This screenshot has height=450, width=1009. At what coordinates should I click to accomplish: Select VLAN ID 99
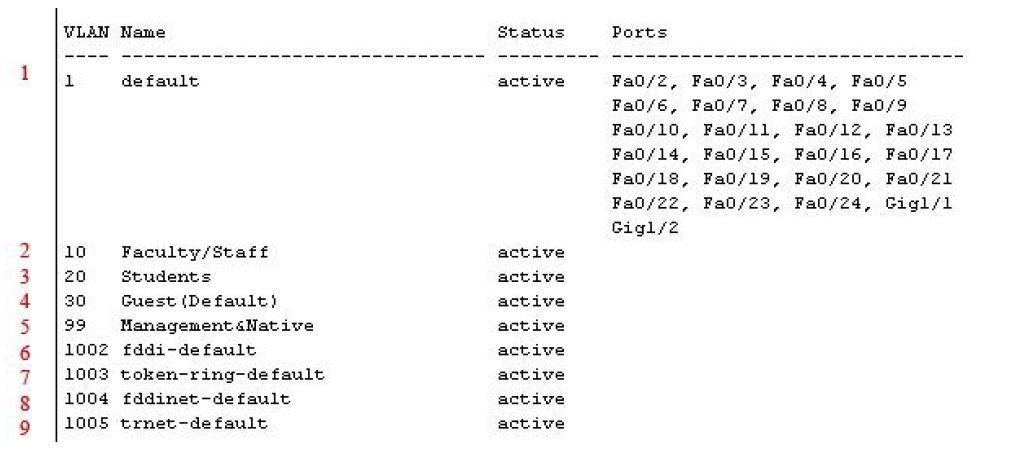tap(73, 325)
